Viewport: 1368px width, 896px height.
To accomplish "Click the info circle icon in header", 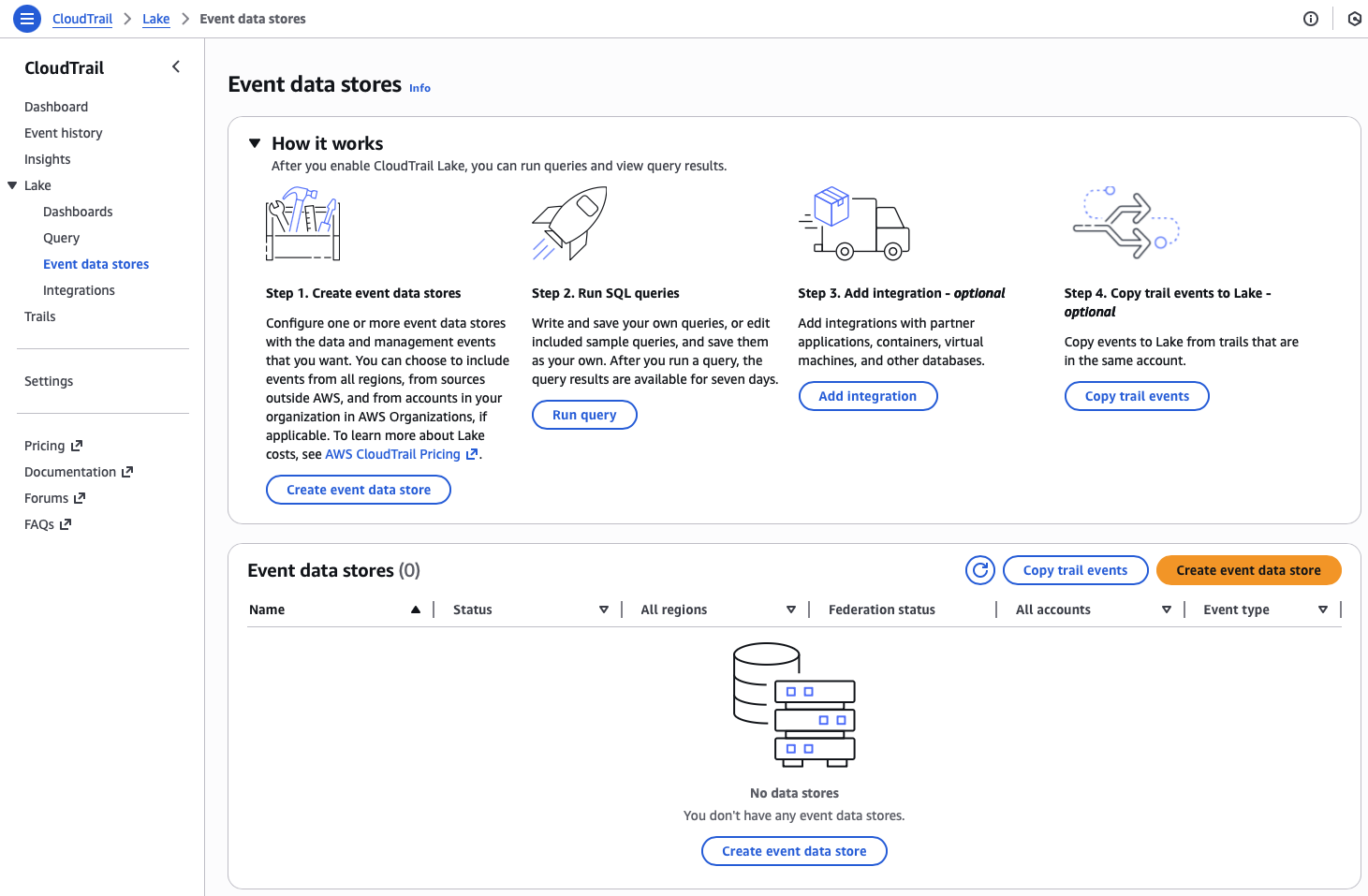I will click(1311, 19).
